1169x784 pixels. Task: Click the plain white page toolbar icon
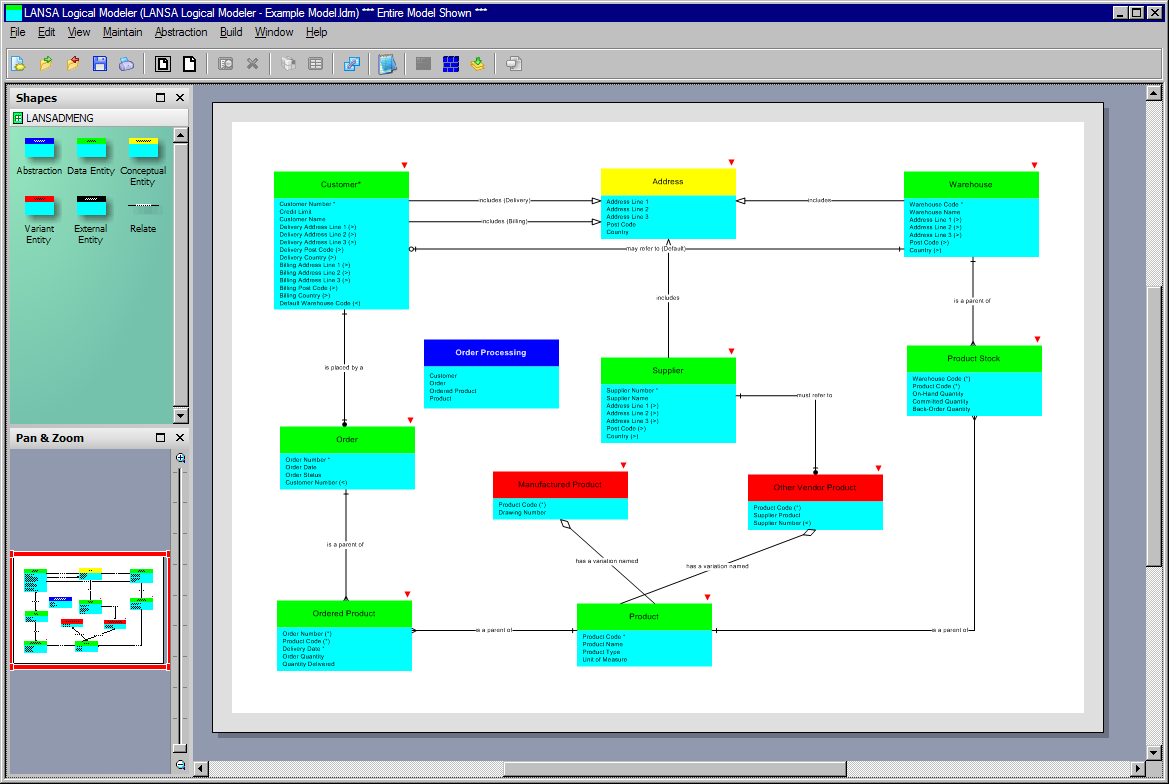(x=189, y=64)
